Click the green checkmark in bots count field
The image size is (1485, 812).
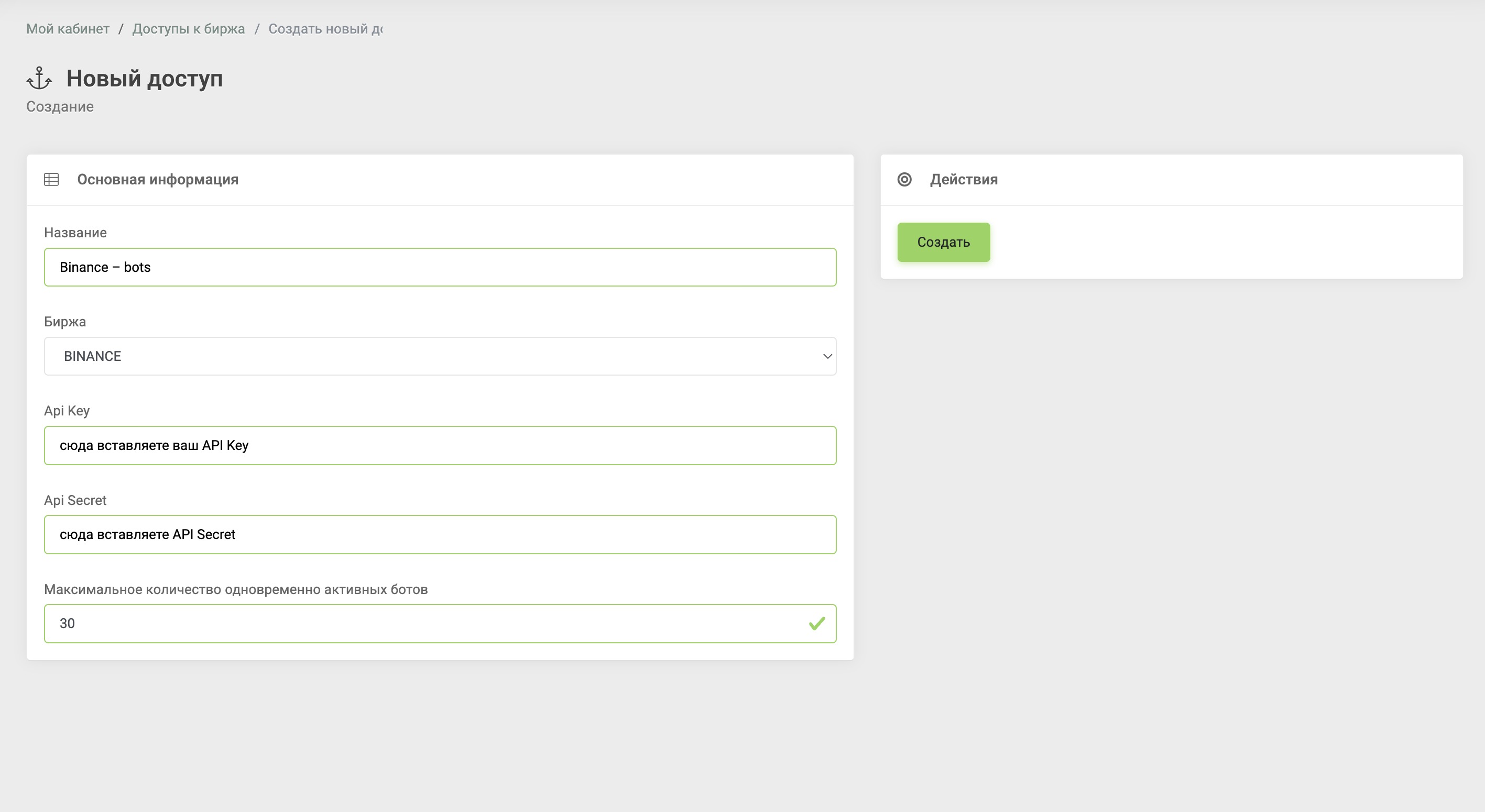[x=817, y=623]
